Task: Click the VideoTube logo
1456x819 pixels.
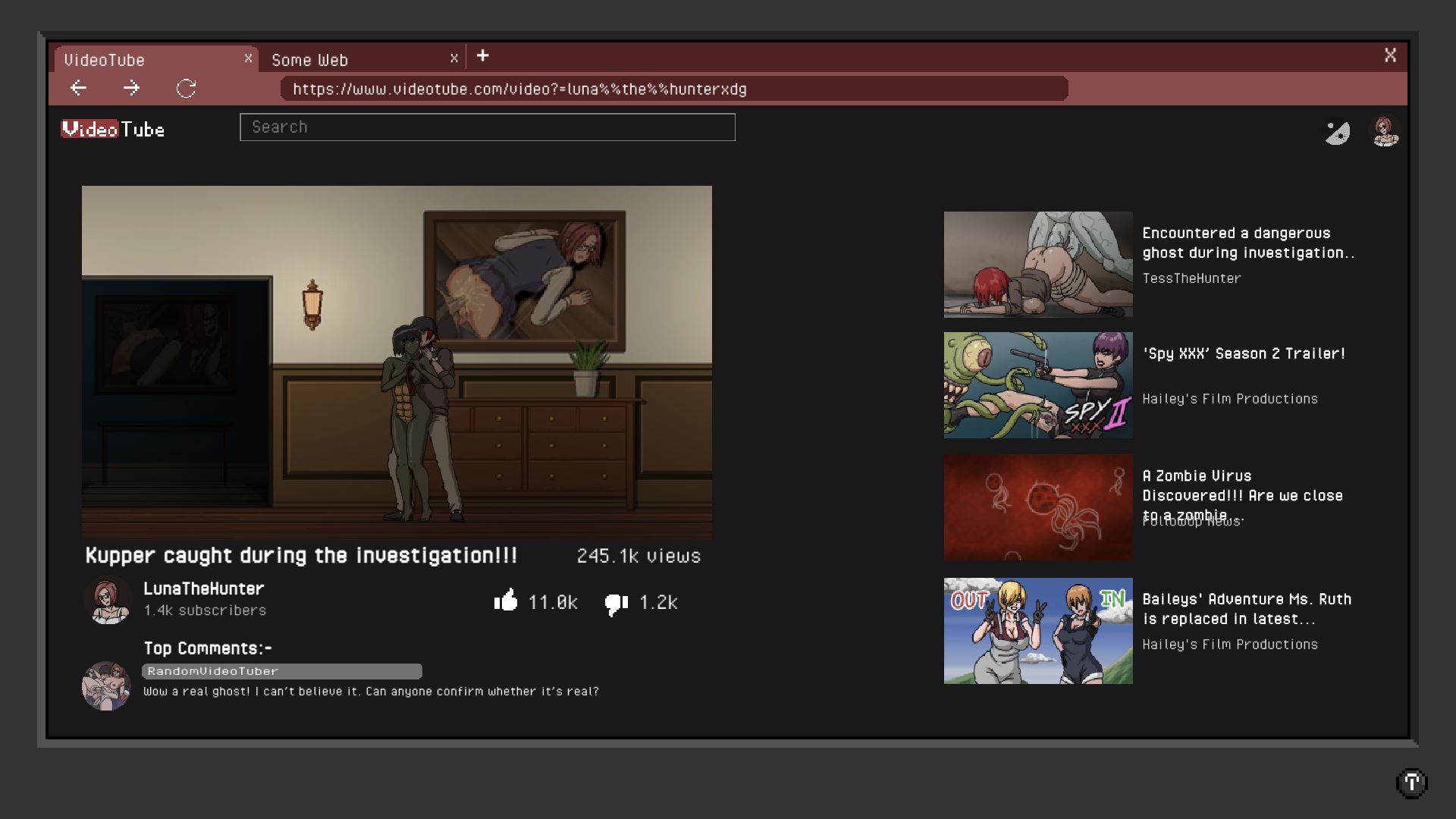Action: coord(113,130)
